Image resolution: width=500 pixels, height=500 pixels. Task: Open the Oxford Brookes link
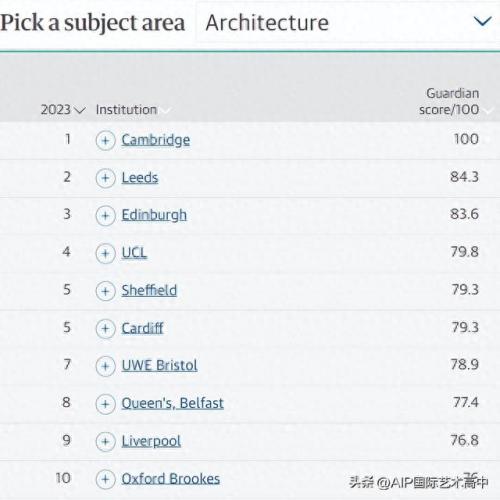[171, 479]
